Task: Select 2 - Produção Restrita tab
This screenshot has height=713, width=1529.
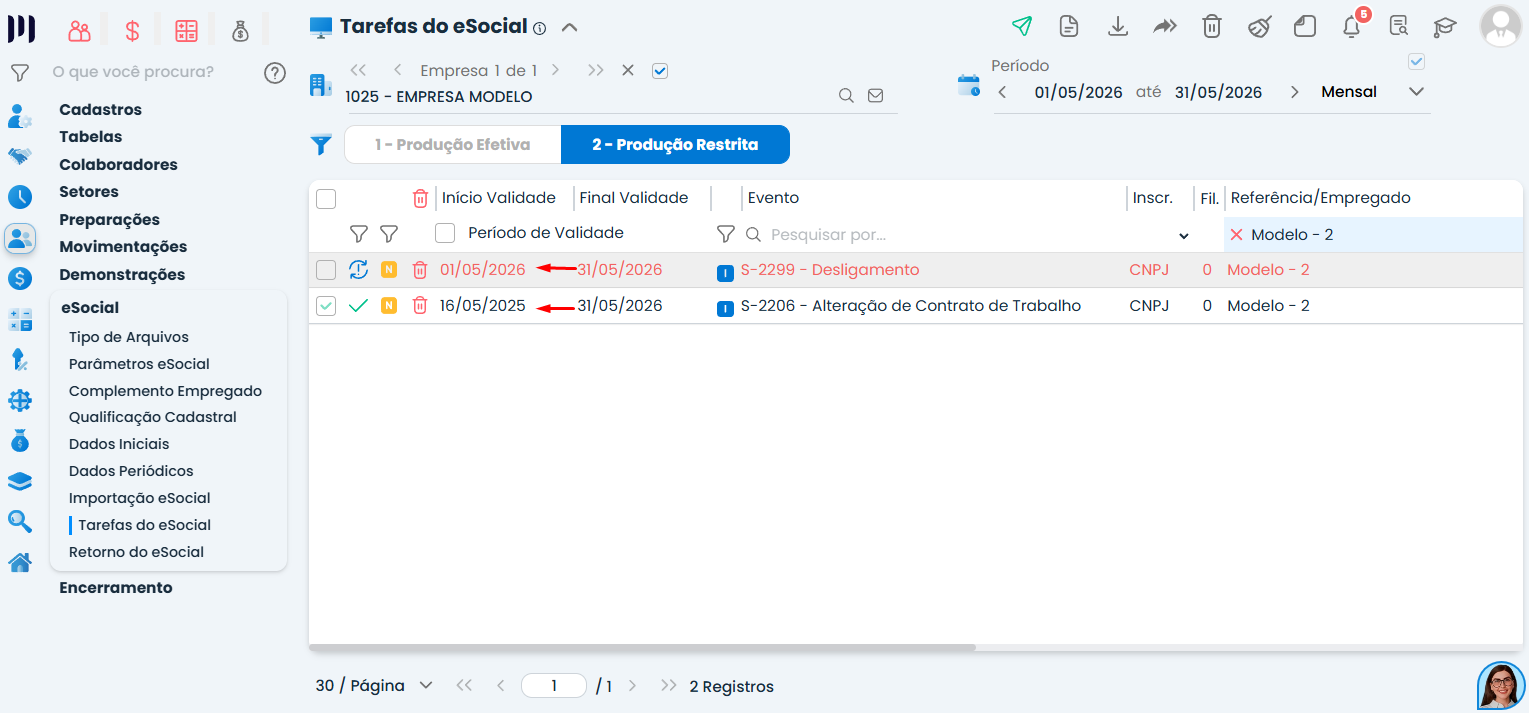Action: pos(675,145)
